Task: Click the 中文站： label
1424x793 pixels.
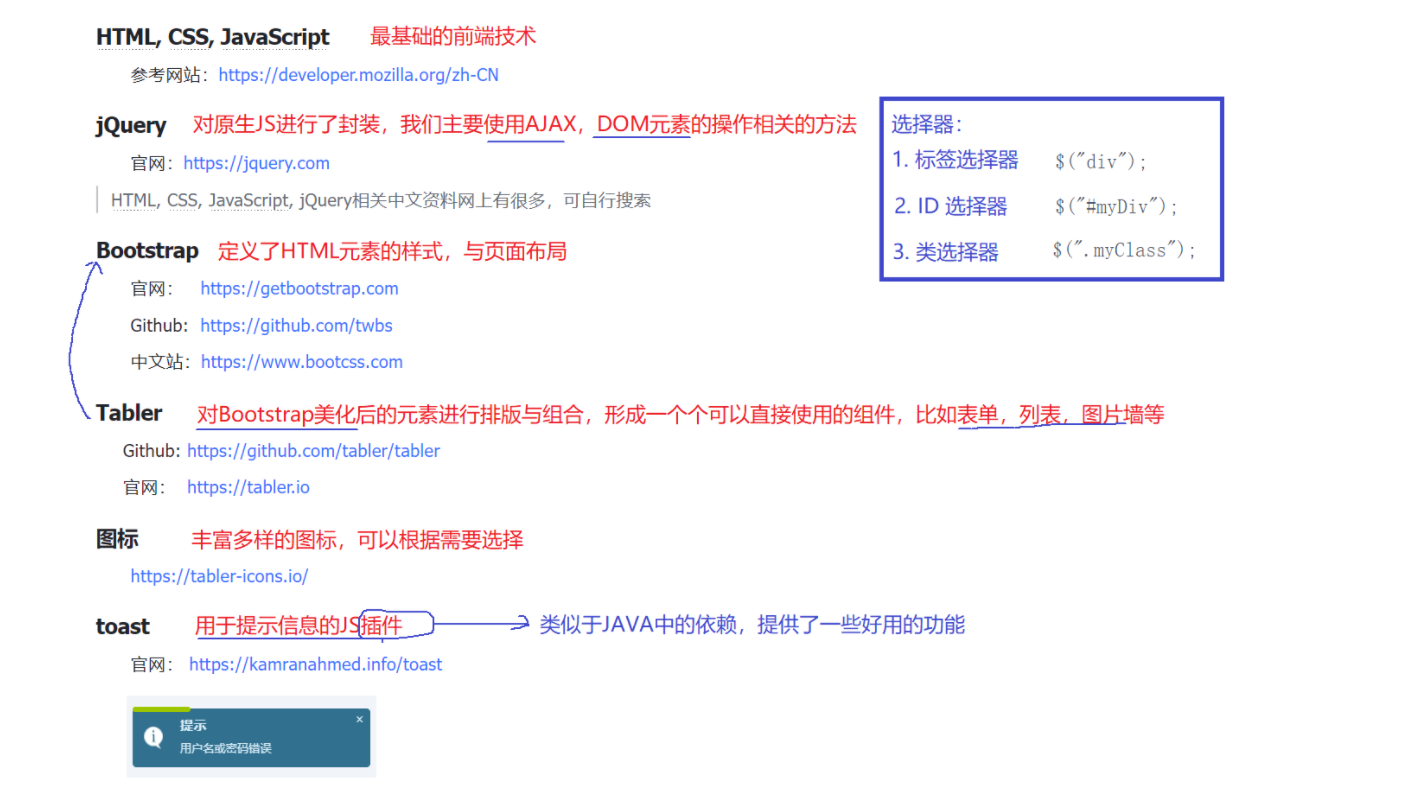Action: (160, 362)
